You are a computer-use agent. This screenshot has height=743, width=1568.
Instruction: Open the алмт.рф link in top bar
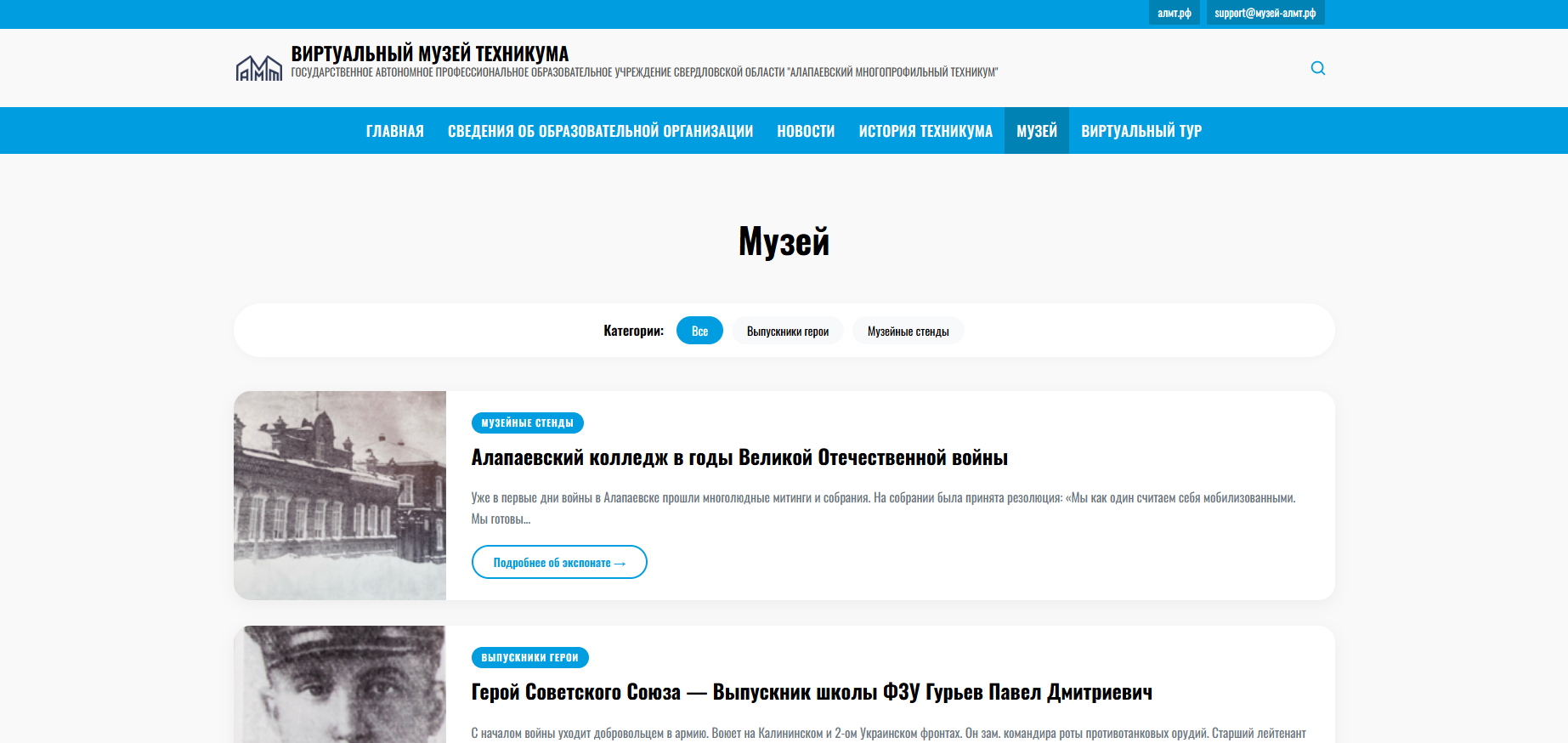pos(1174,13)
